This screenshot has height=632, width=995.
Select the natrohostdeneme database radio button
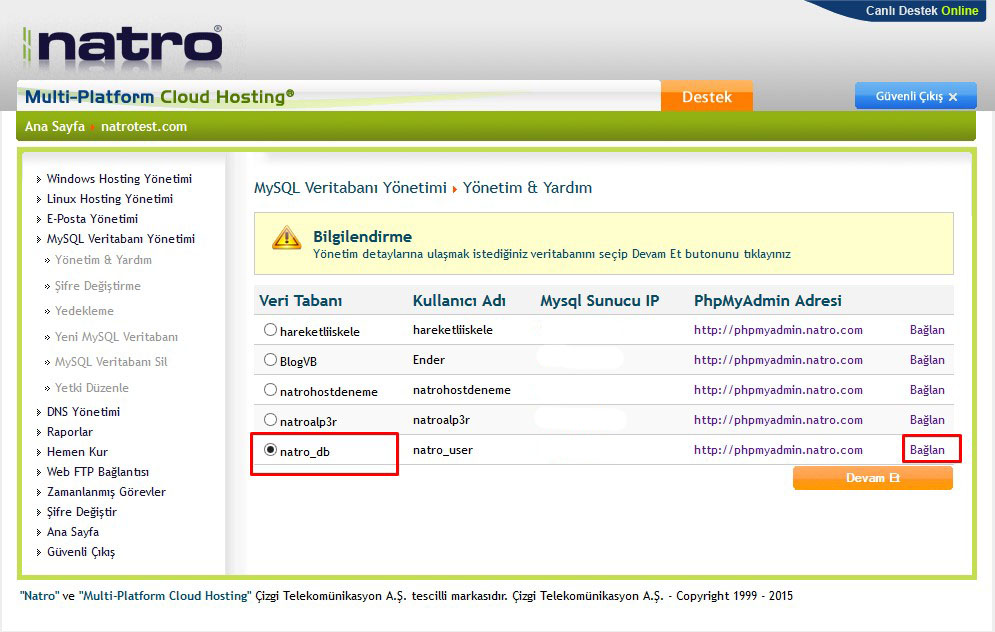point(270,389)
